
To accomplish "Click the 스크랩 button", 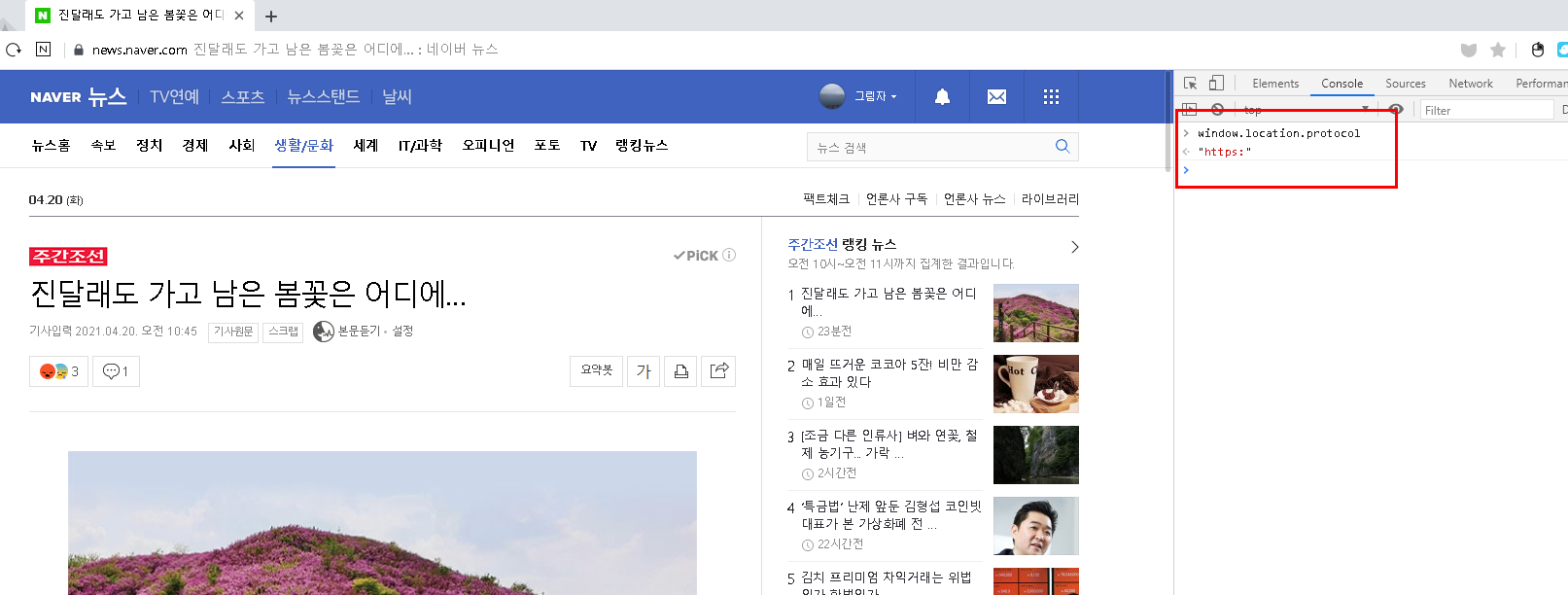I will click(284, 332).
